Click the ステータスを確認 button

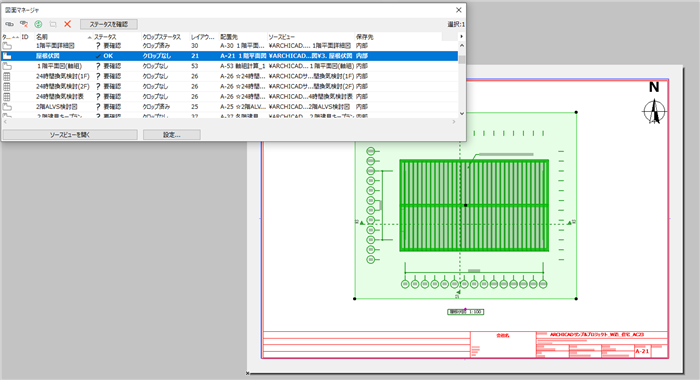pos(108,24)
